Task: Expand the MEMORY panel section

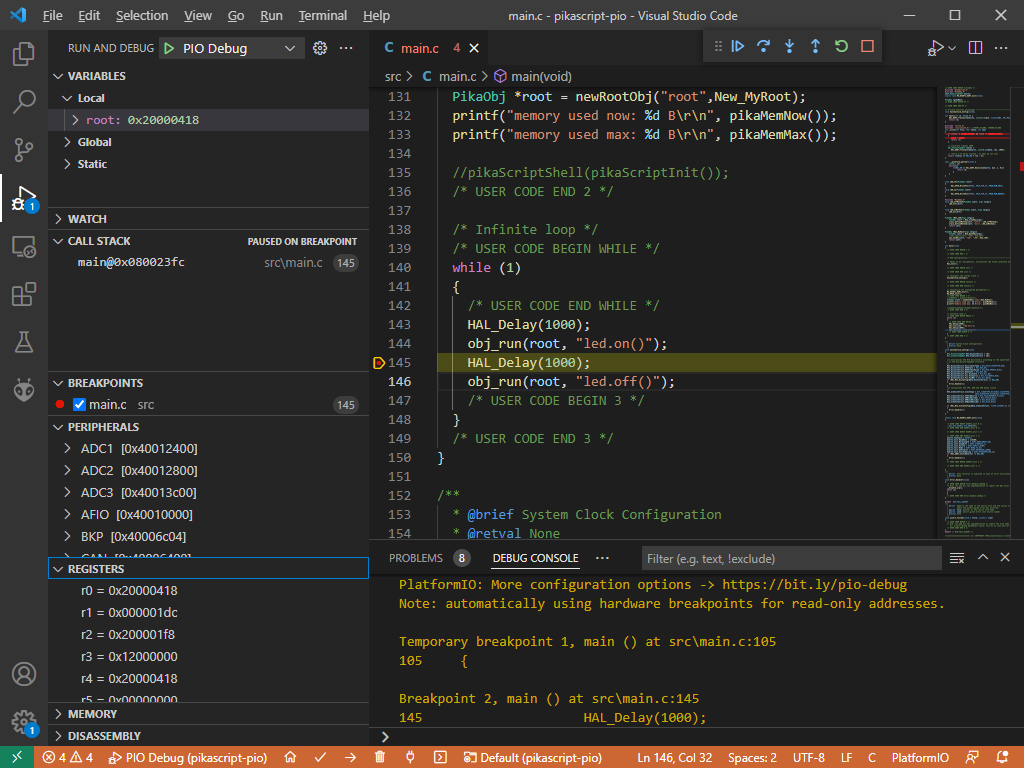Action: click(92, 714)
